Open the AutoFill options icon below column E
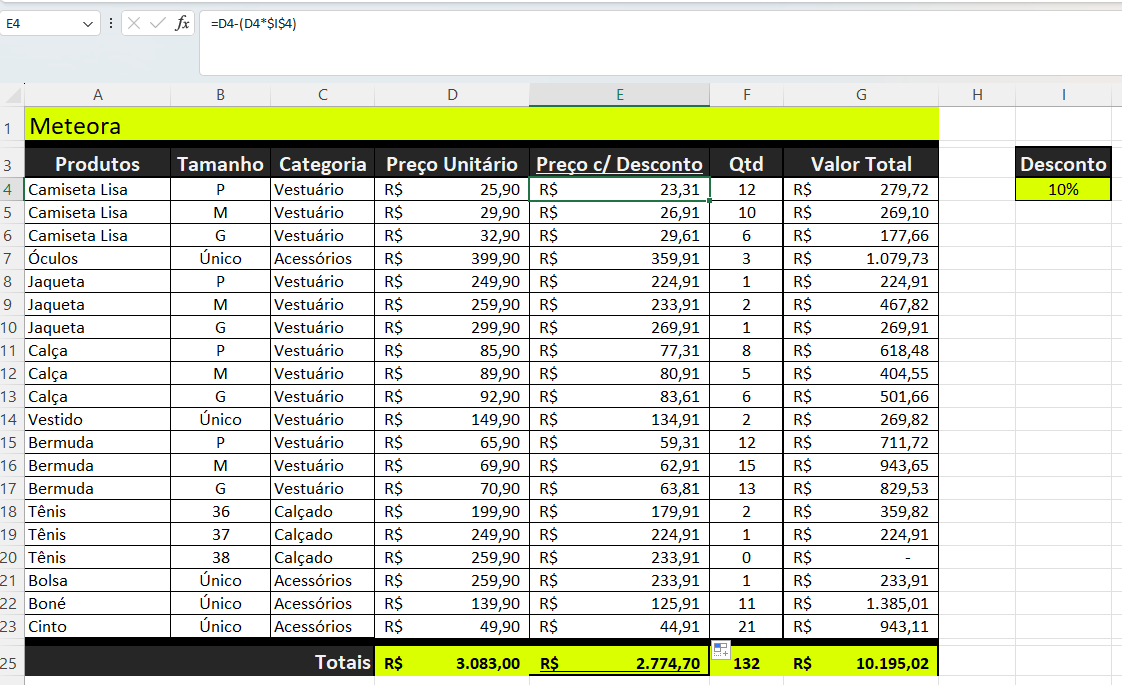 721,650
